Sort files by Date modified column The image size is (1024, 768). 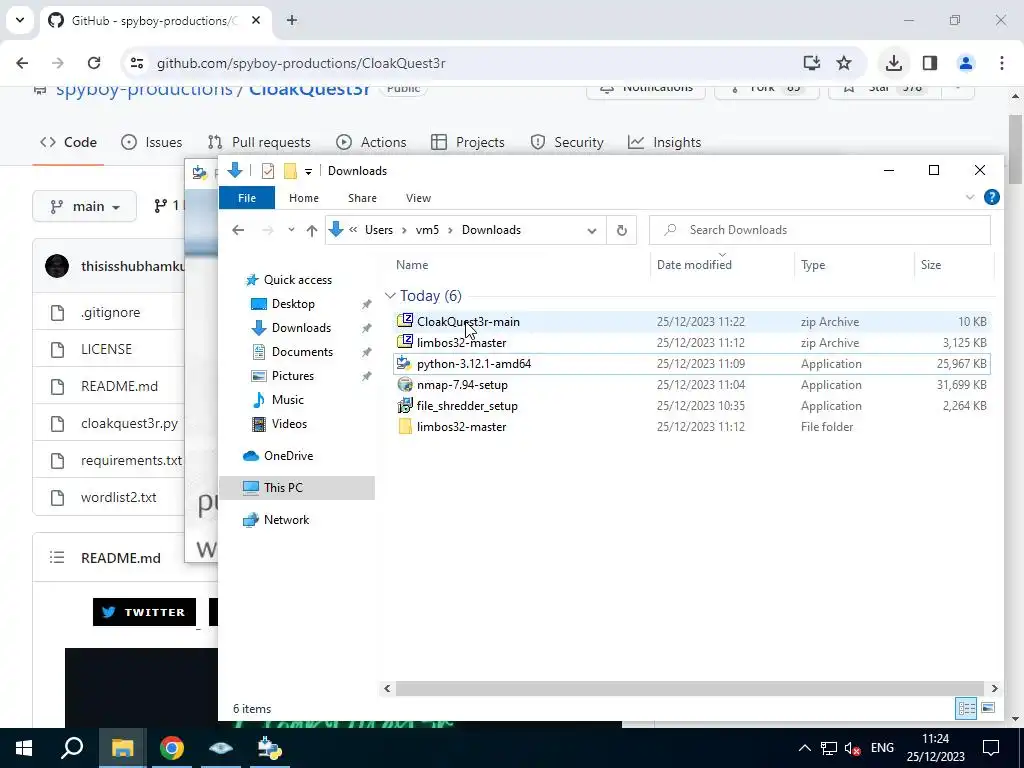coord(694,264)
